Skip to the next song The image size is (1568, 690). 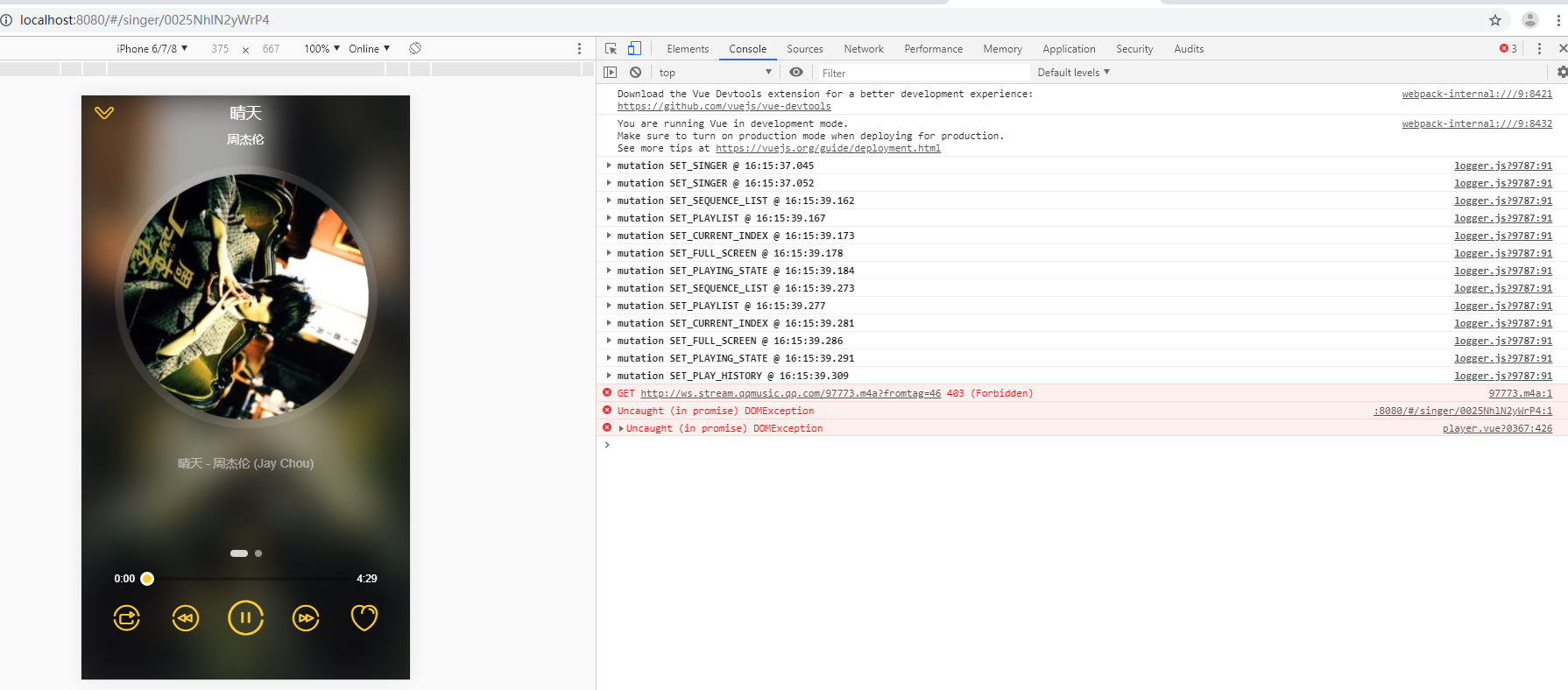306,618
